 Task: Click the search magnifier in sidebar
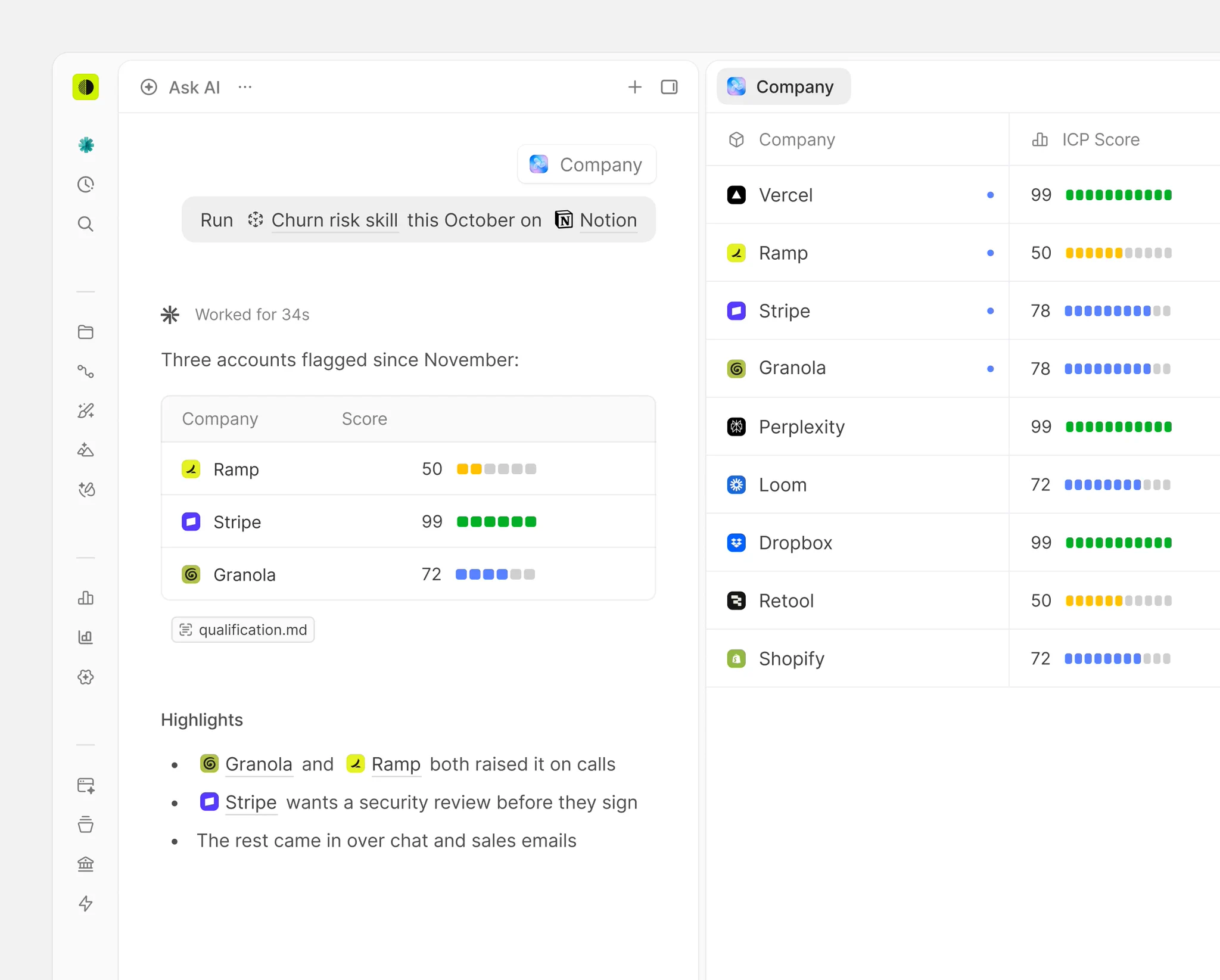point(86,224)
